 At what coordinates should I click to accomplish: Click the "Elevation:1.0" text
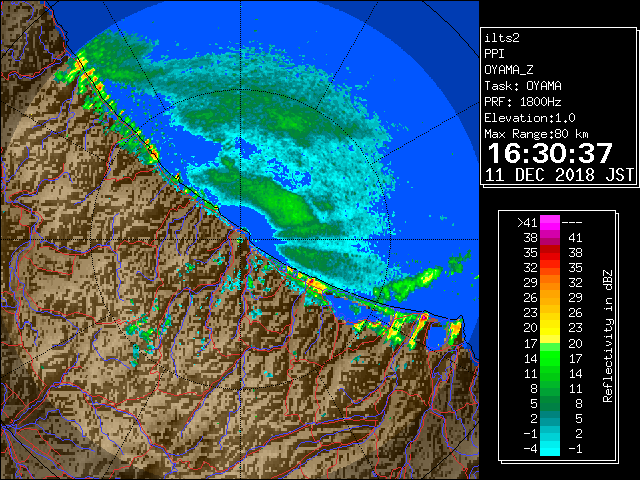coord(530,118)
